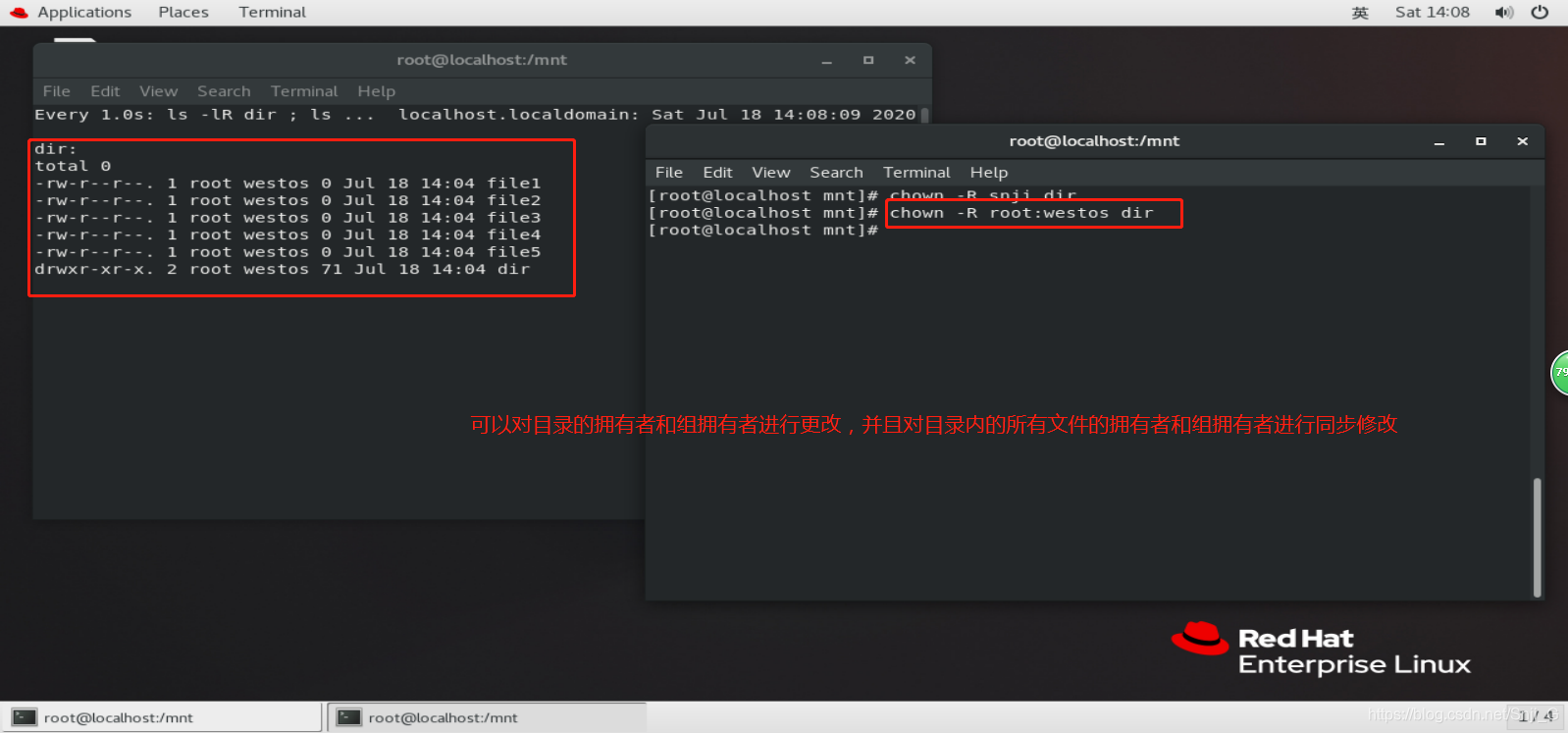The height and width of the screenshot is (733, 1568).
Task: Click the file2 row in watch output
Action: (287, 200)
